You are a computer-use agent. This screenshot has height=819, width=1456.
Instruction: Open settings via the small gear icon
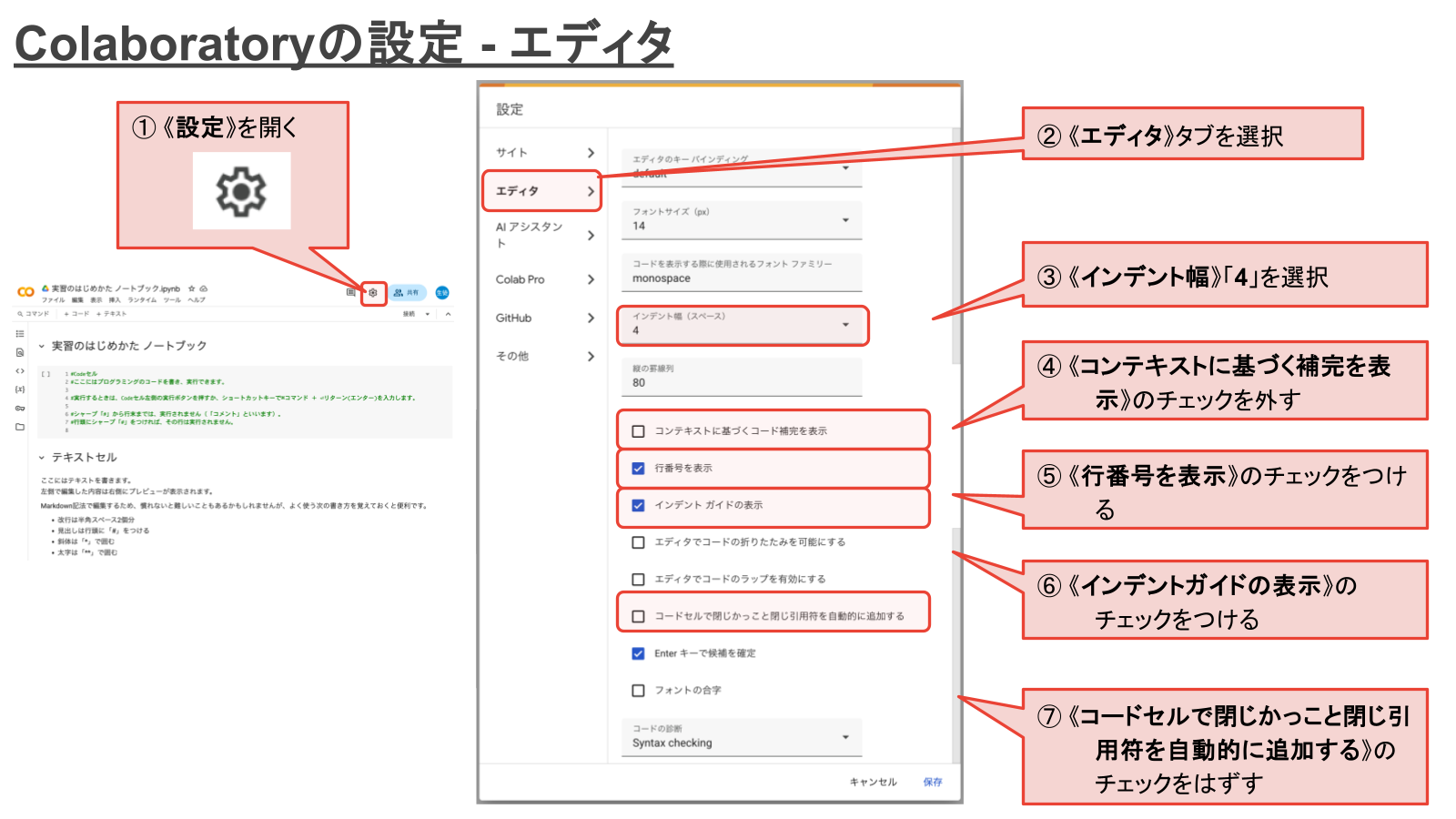373,293
